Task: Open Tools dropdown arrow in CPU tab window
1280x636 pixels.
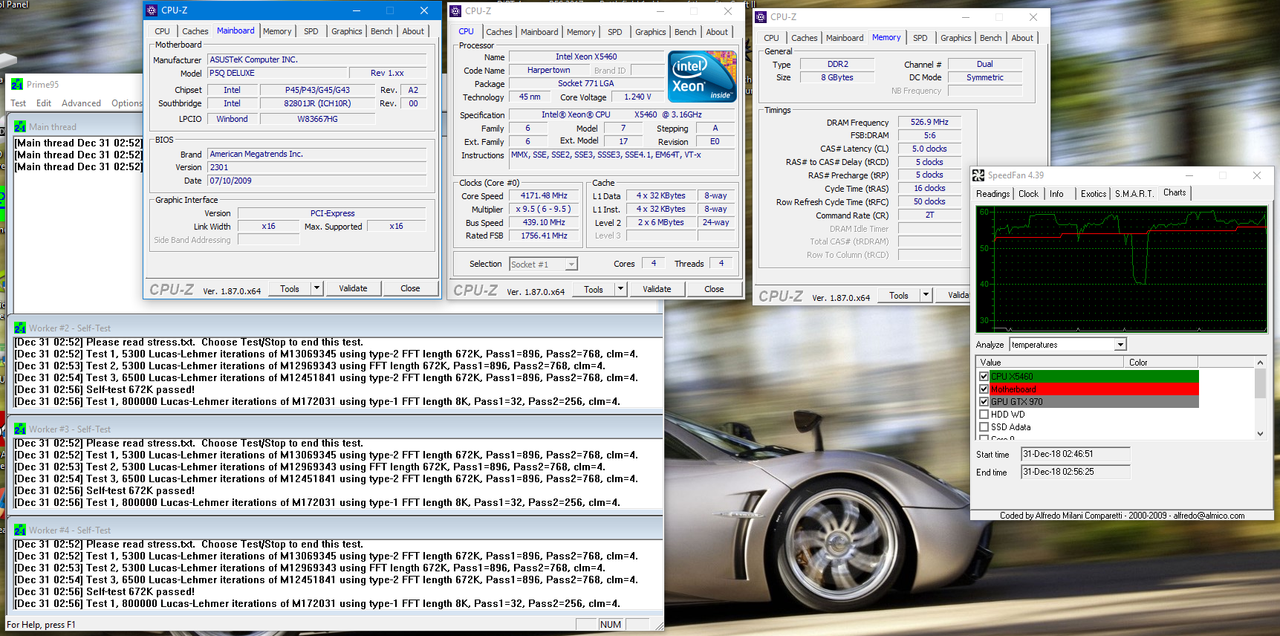Action: (620, 289)
